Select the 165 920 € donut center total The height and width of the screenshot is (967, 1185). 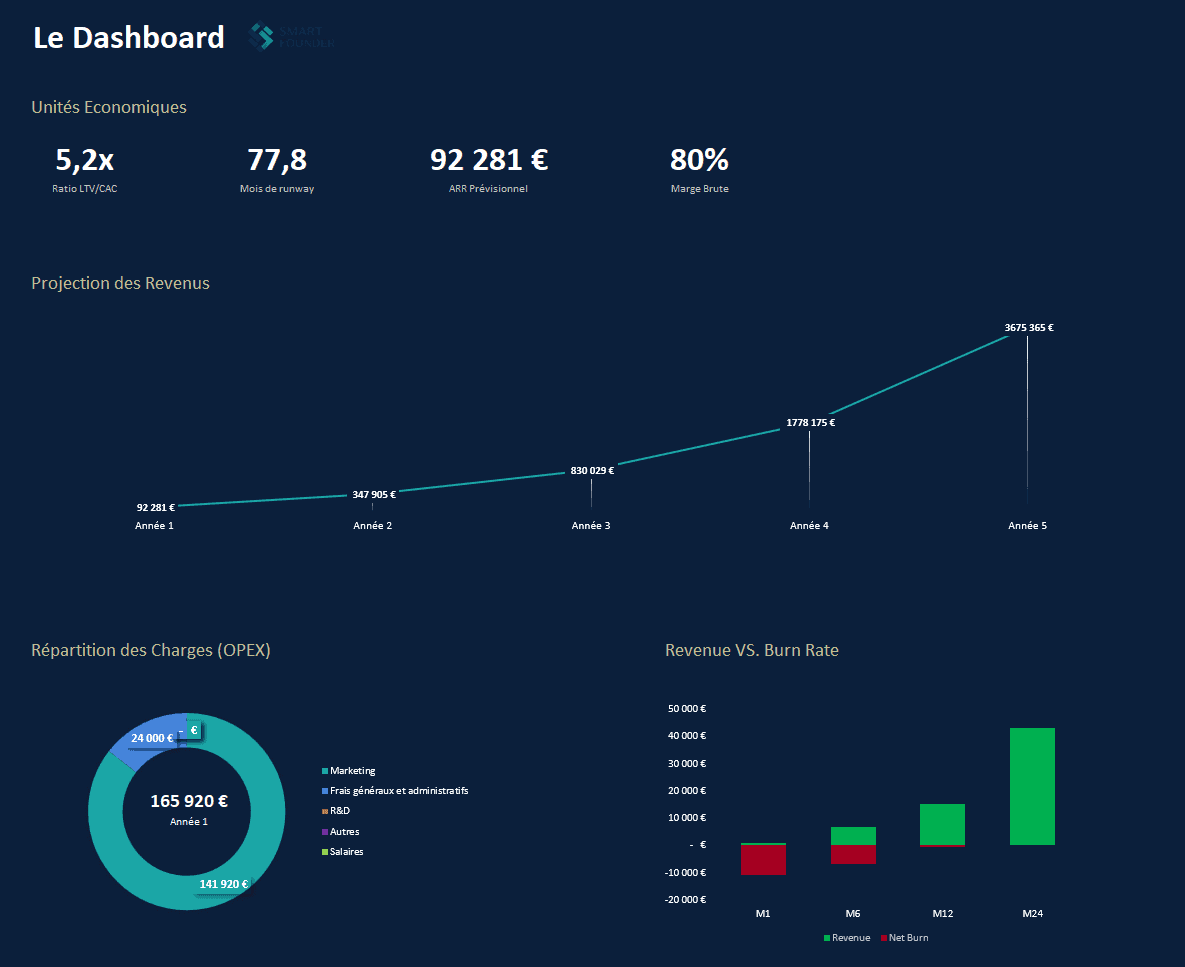[189, 801]
